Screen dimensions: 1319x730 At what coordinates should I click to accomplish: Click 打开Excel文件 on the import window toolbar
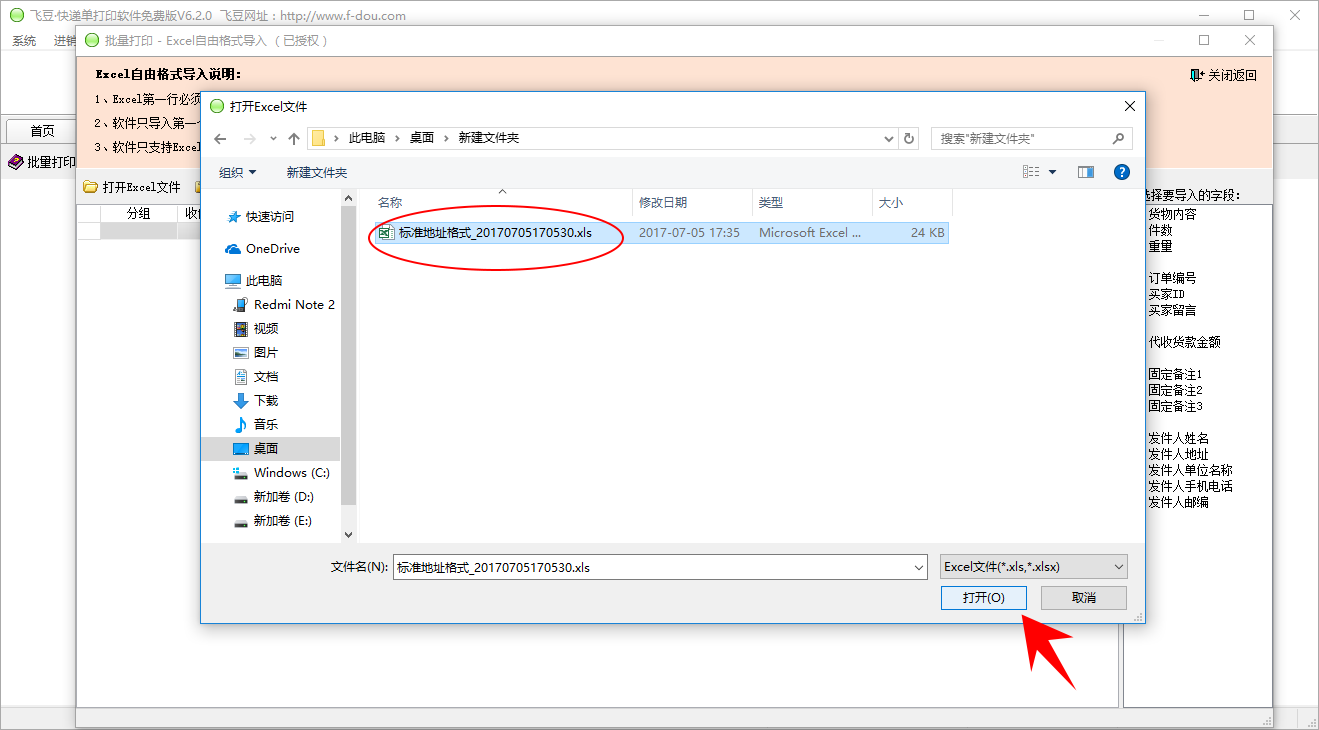click(132, 187)
